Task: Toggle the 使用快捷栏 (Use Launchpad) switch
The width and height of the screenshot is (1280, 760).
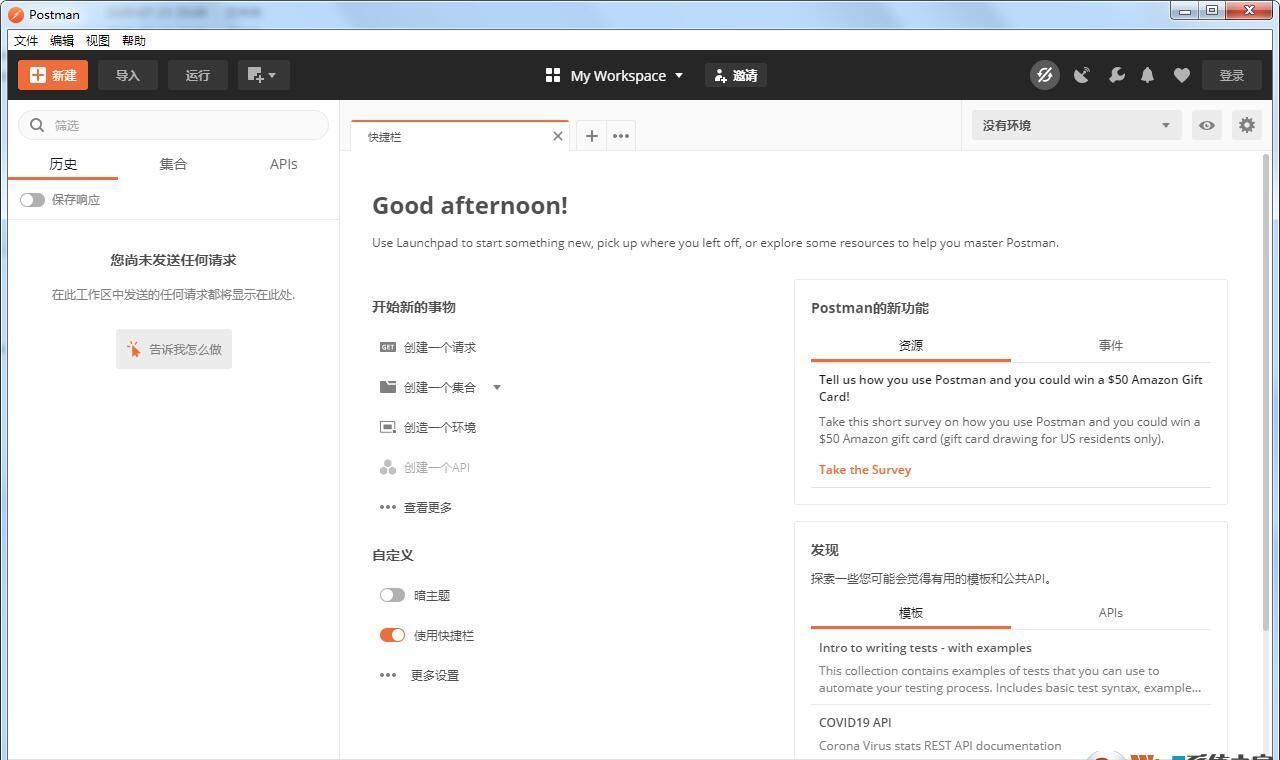Action: [392, 635]
